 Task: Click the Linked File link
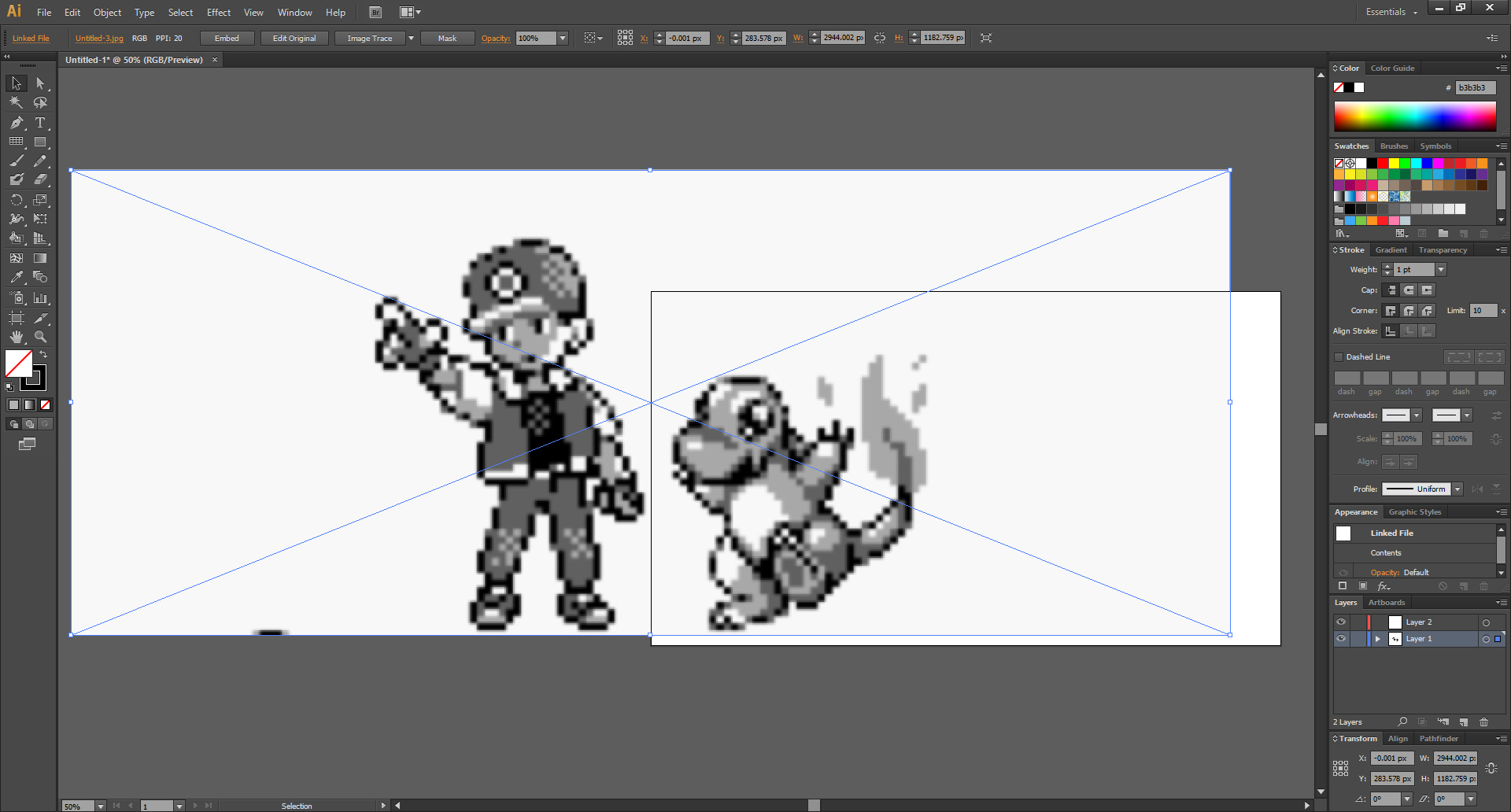[x=31, y=38]
